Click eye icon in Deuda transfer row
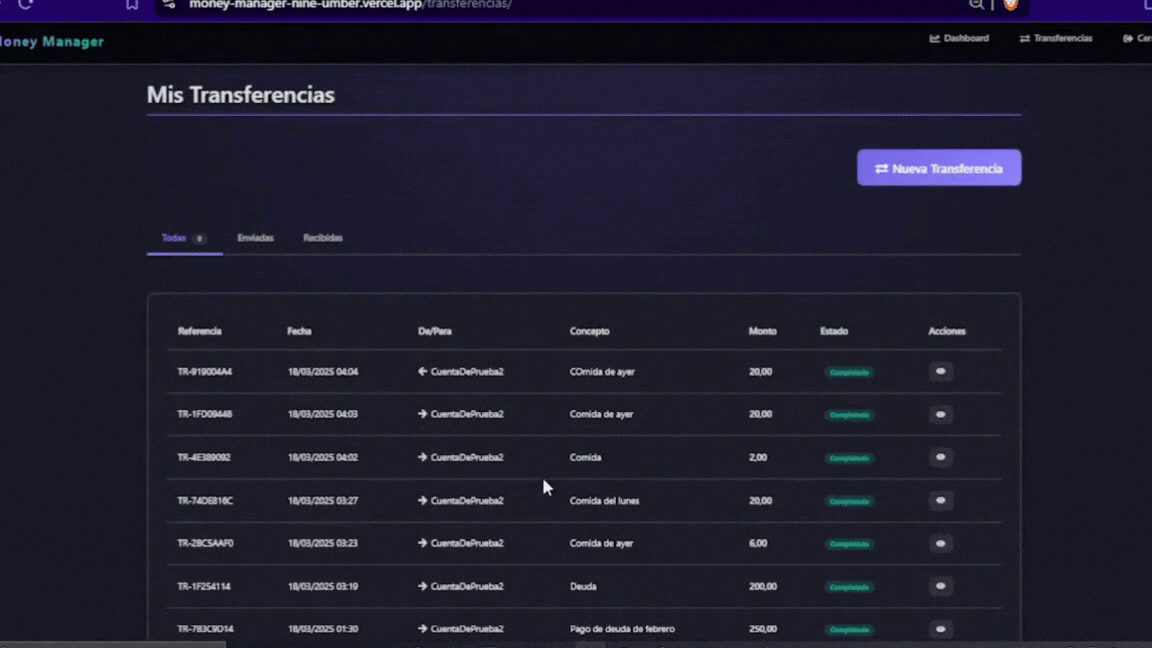This screenshot has width=1152, height=648. [940, 587]
